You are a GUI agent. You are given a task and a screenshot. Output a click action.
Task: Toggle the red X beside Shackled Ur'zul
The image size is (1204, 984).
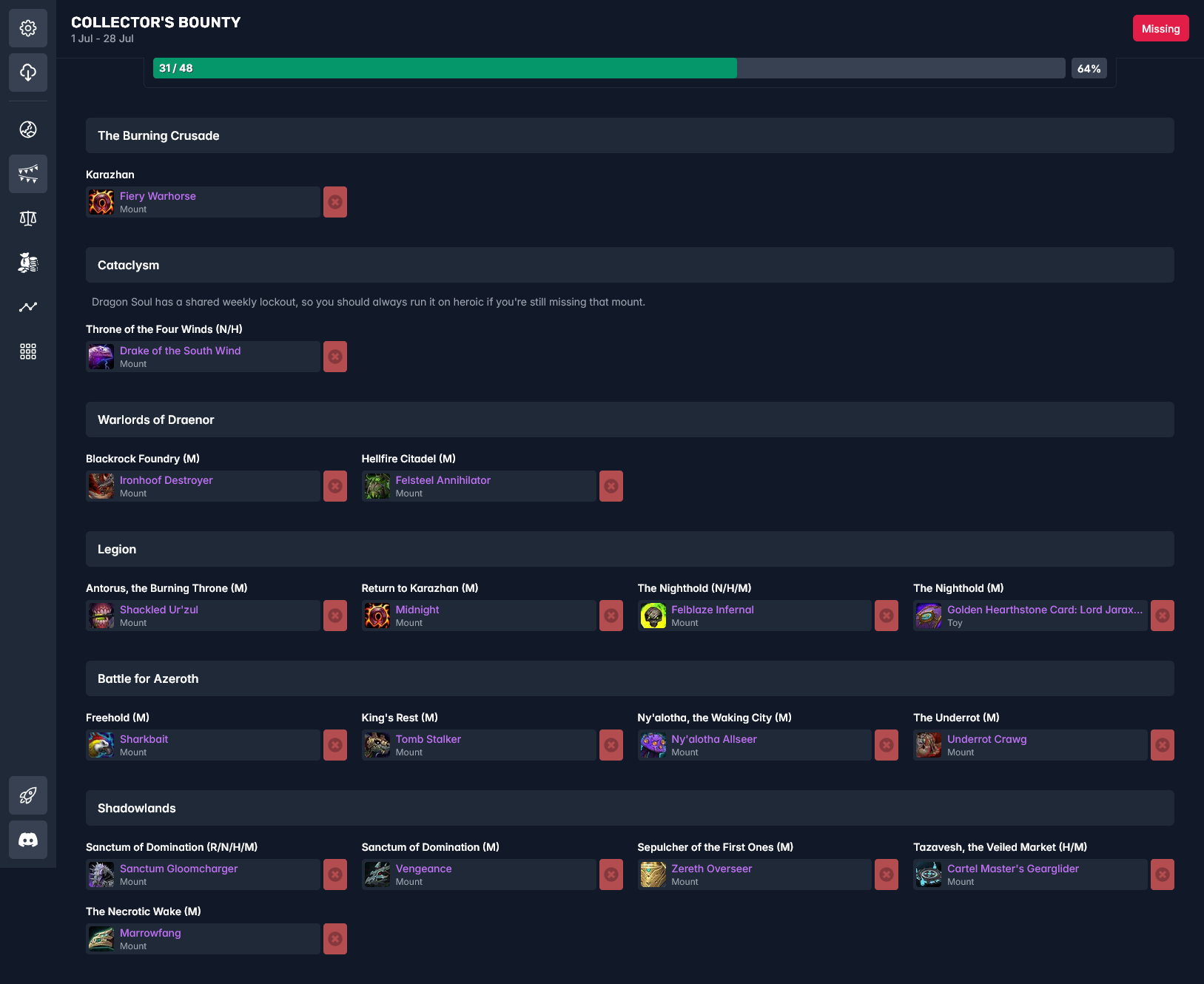point(335,616)
